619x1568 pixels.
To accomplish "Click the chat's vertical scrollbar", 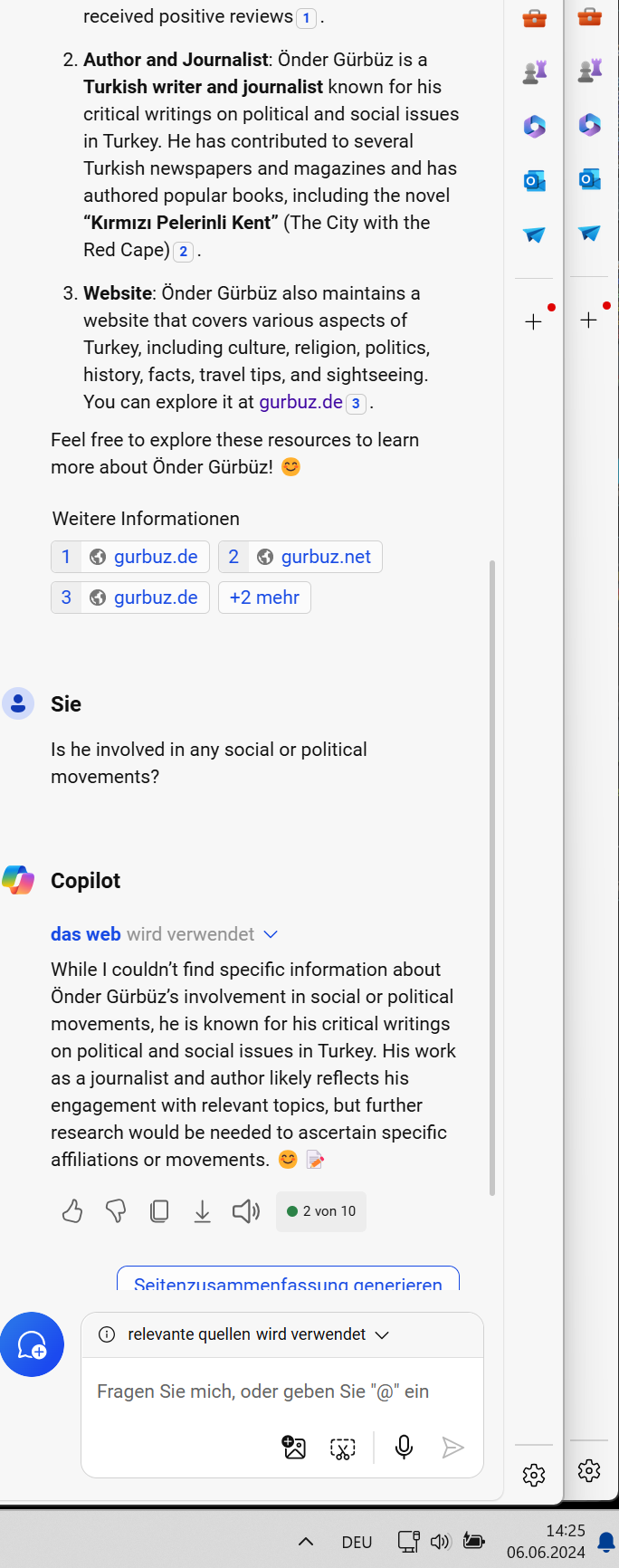I will [492, 878].
